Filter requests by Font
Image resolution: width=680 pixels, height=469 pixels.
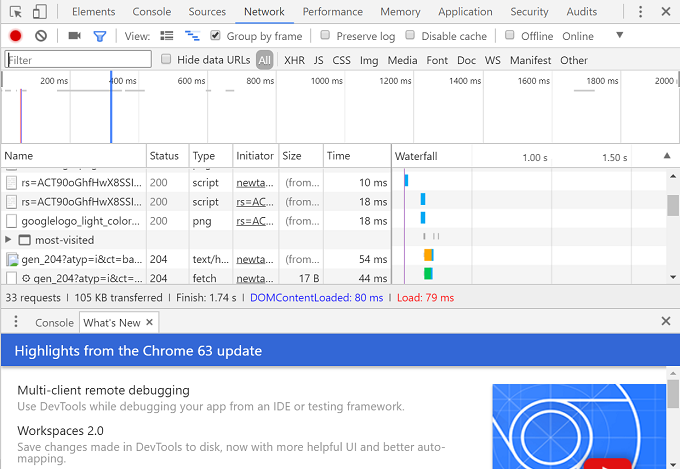coord(437,60)
